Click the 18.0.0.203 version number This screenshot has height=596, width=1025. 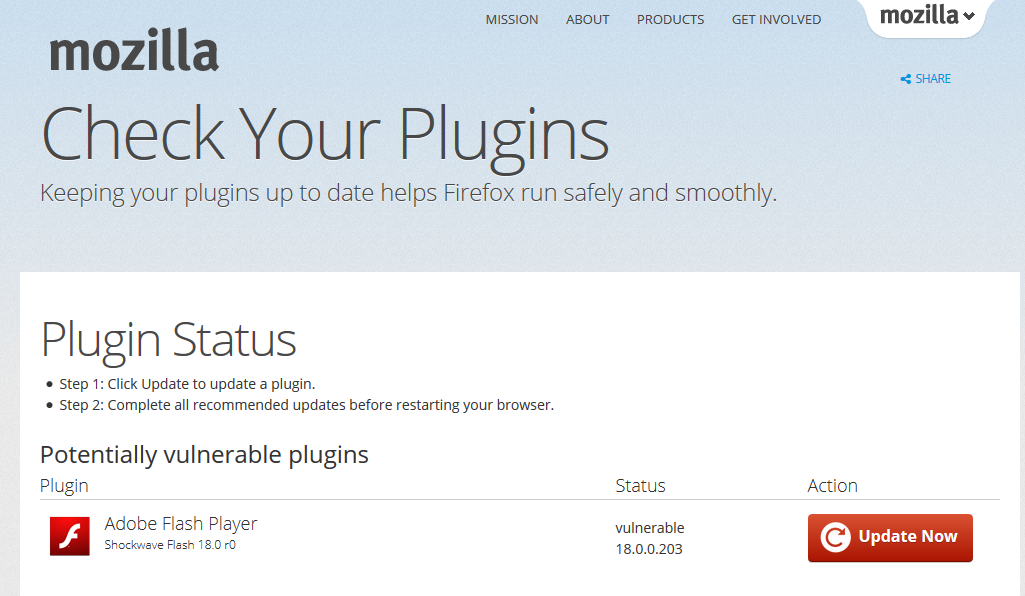tap(648, 549)
